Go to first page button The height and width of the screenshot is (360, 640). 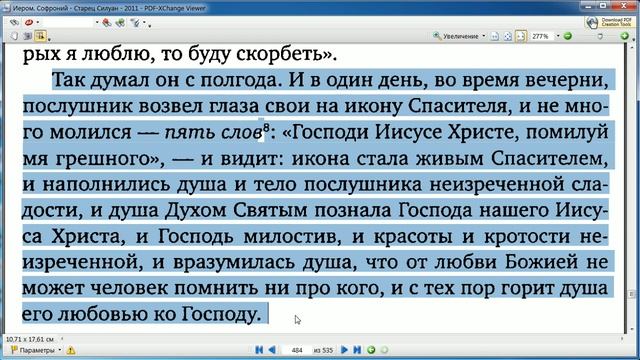(x=259, y=350)
